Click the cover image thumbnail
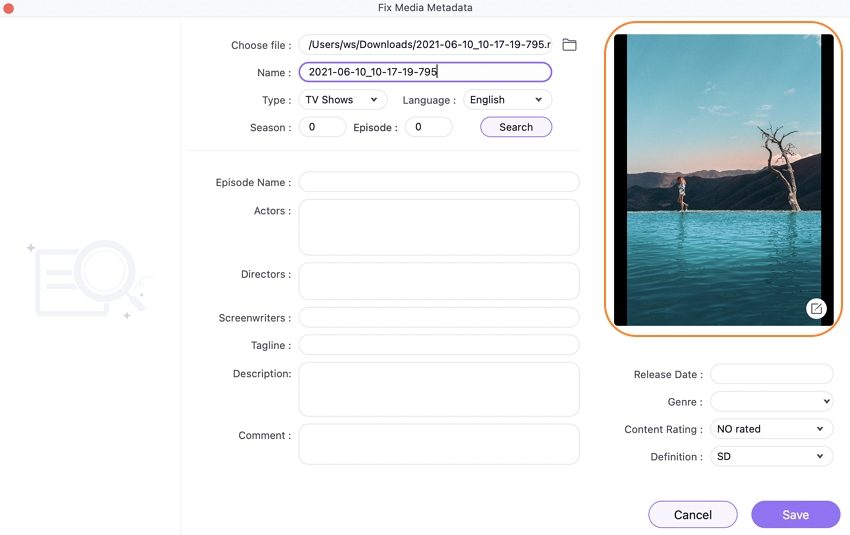This screenshot has width=850, height=535. [723, 179]
